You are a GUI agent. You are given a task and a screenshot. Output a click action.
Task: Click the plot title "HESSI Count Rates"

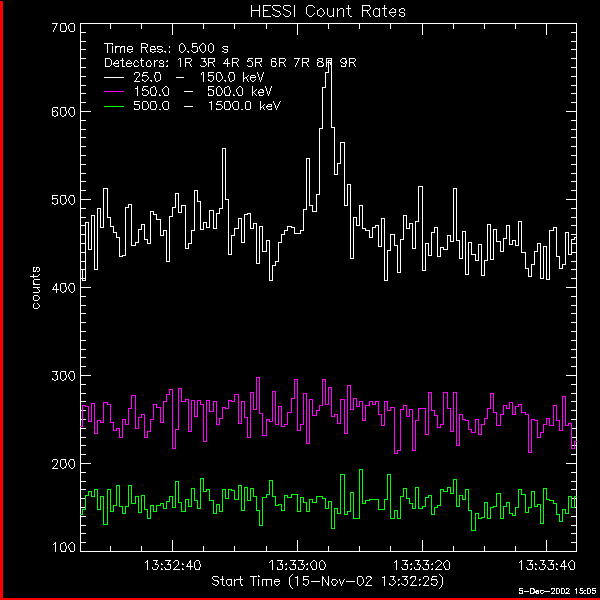tap(328, 11)
